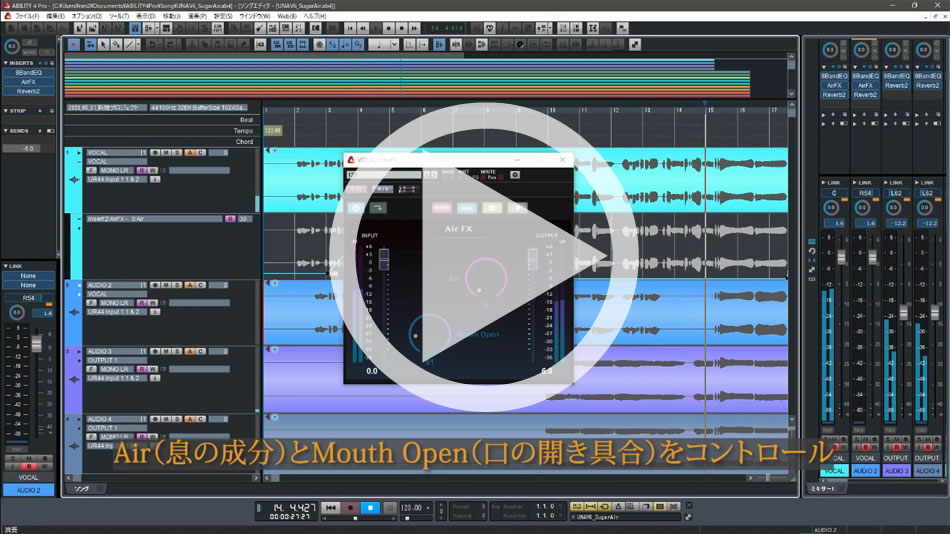950x534 pixels.
Task: Expand the SENDS section in left panel
Action: [x=6, y=130]
